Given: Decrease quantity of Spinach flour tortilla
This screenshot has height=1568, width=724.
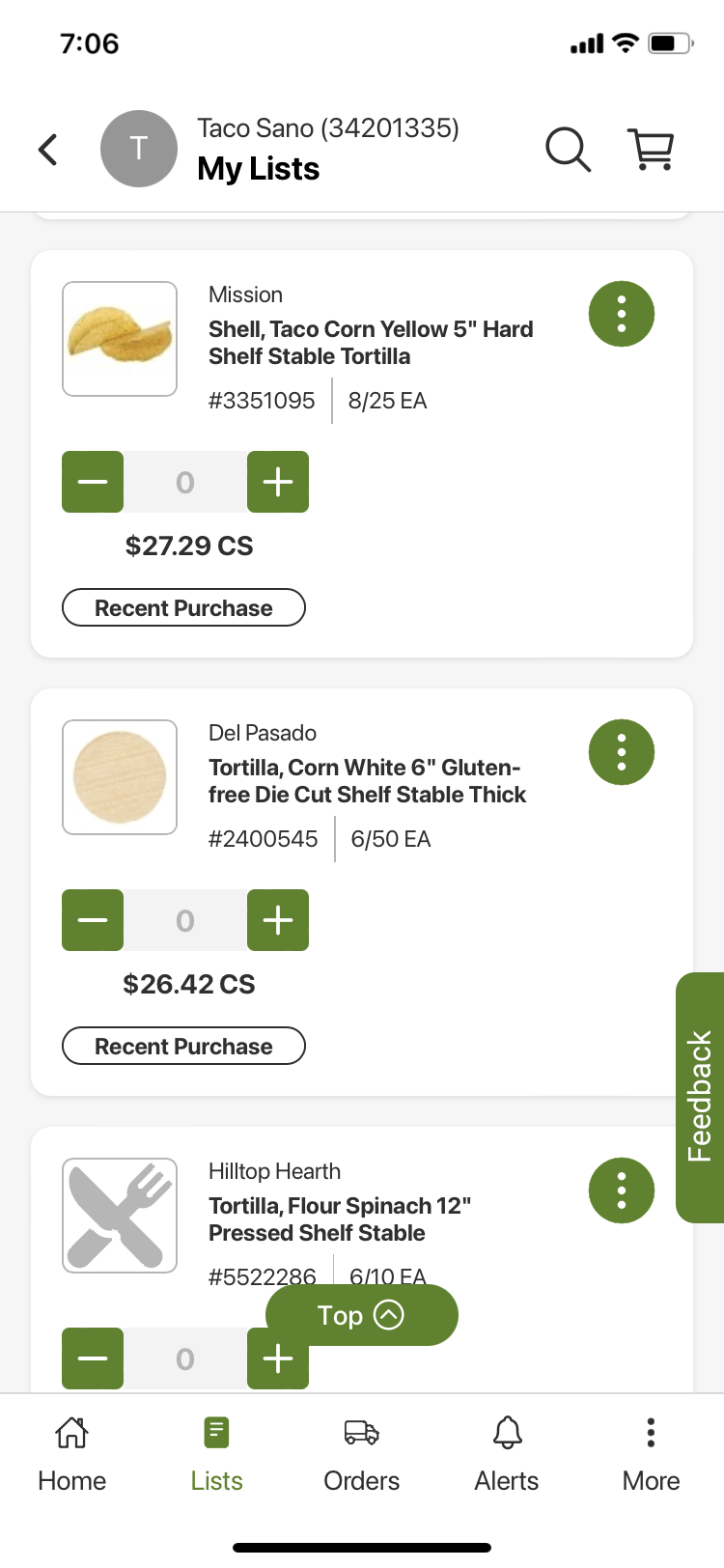Looking at the screenshot, I should point(93,1358).
